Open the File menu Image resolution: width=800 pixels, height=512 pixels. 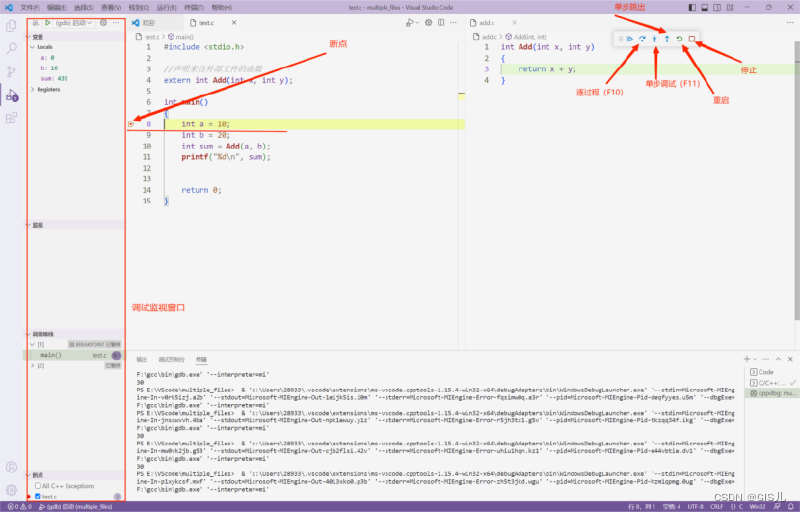point(30,8)
